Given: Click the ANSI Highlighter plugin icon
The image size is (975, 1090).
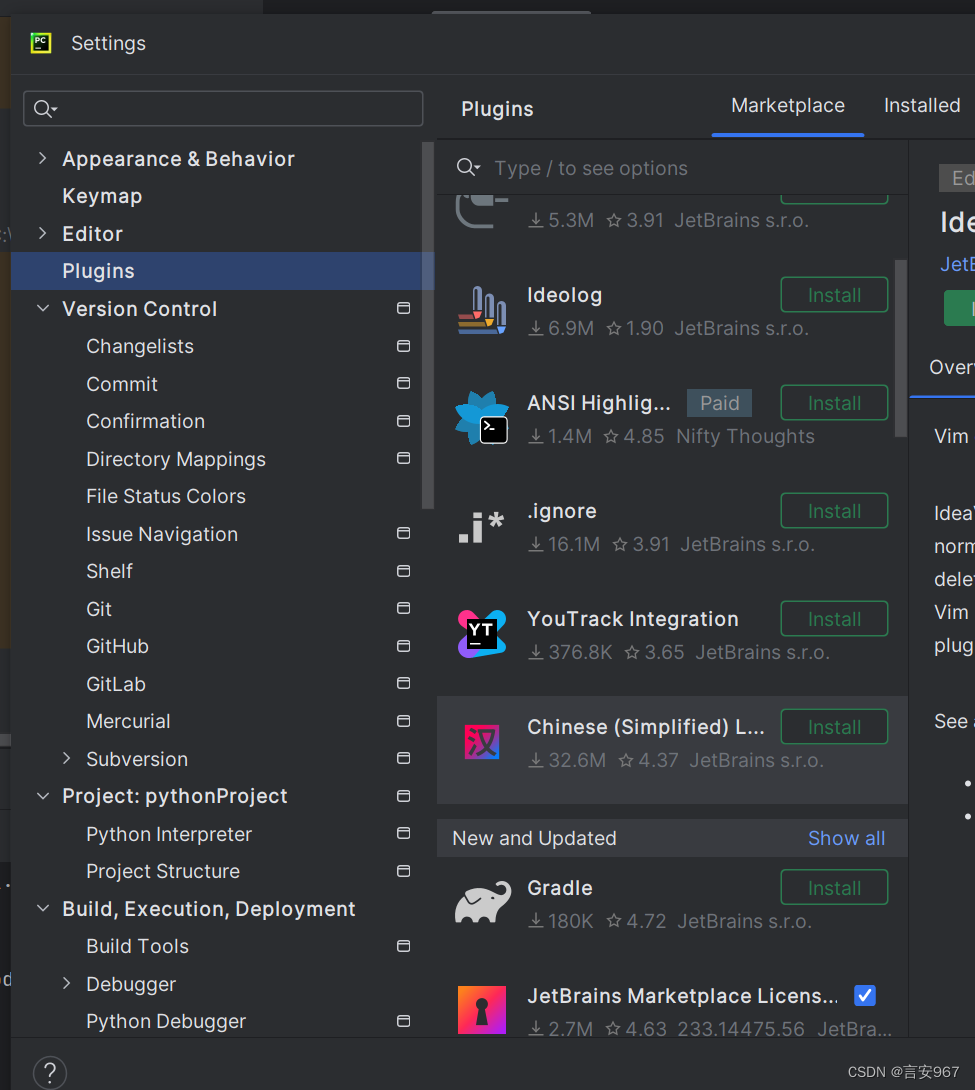Looking at the screenshot, I should [482, 418].
